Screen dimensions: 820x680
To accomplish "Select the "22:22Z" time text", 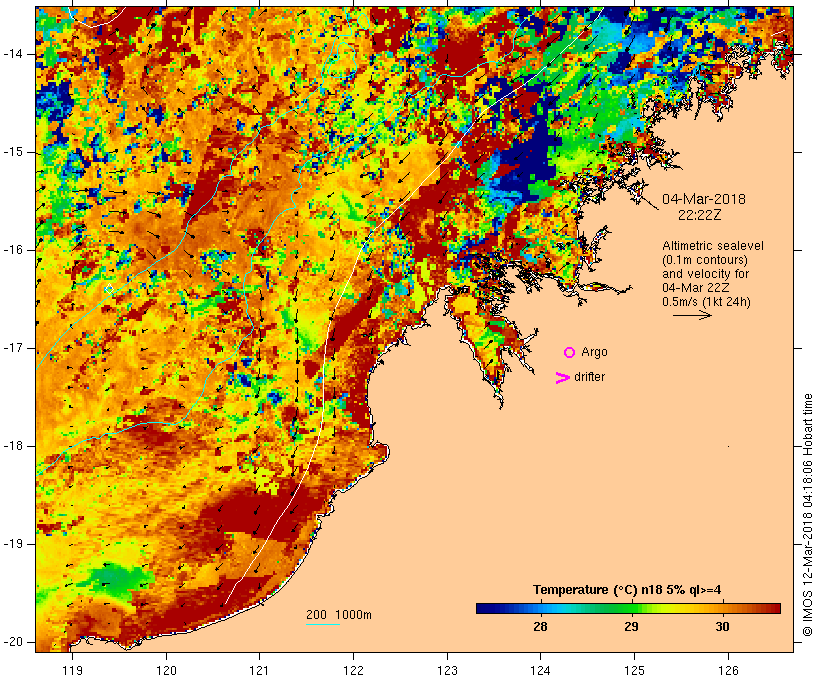I will [x=700, y=214].
